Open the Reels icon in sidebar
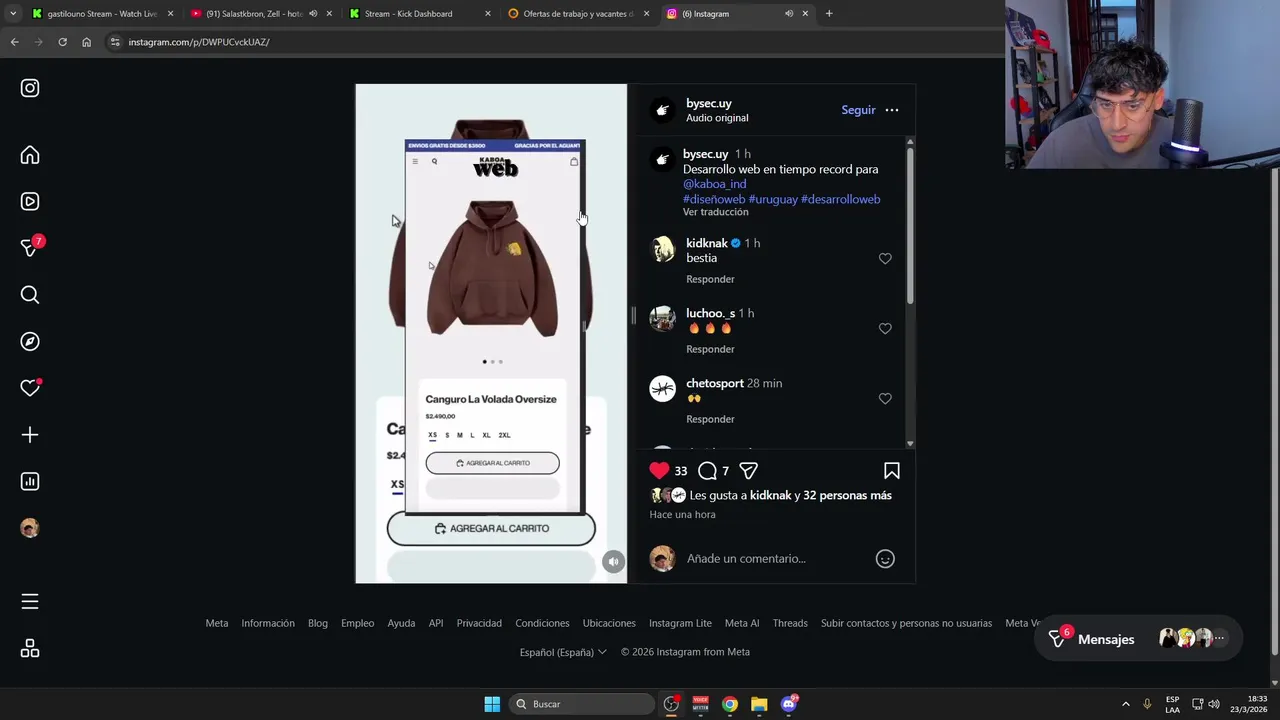The image size is (1280, 720). 30,201
